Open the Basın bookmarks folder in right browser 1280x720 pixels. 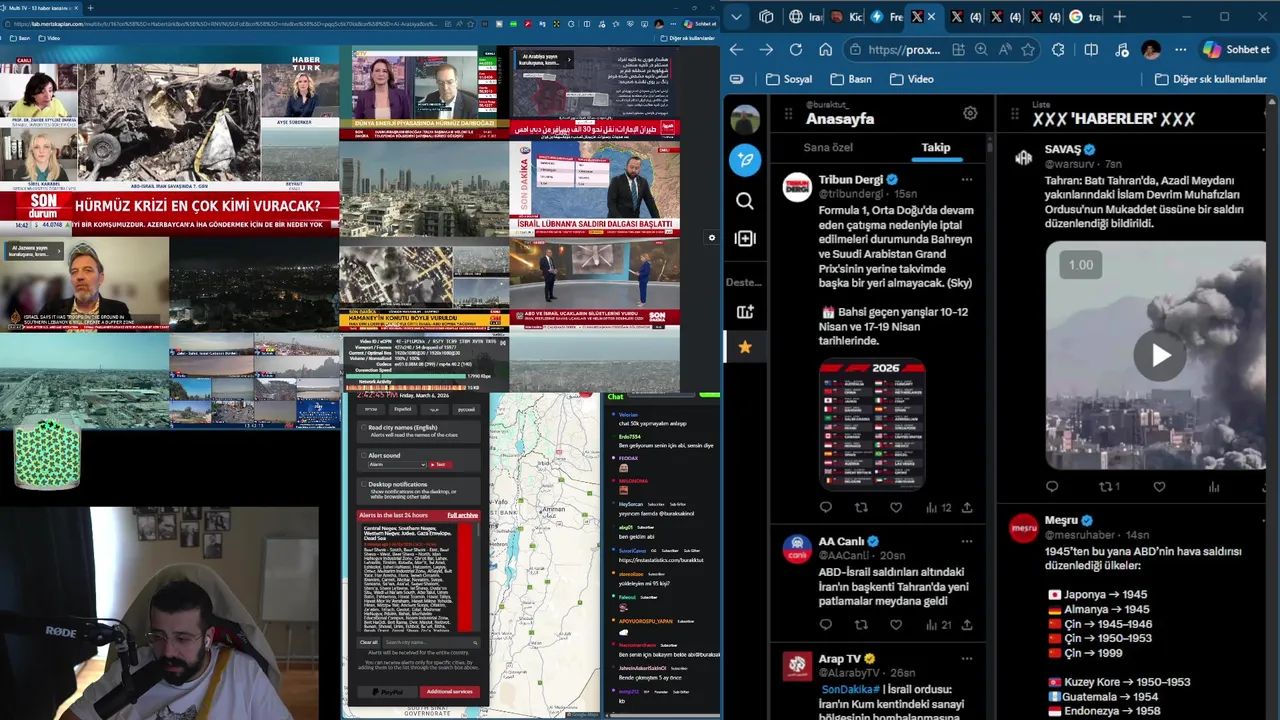point(851,79)
